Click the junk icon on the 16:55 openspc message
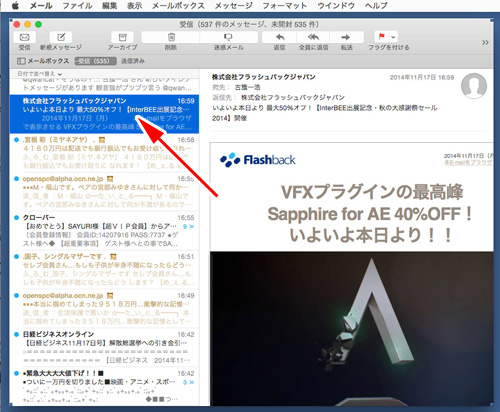This screenshot has height=412, width=500. tap(110, 179)
